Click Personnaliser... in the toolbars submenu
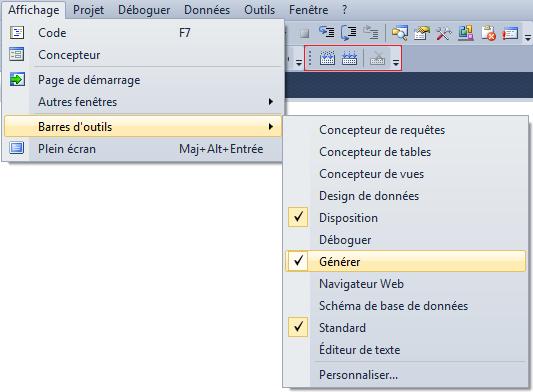 click(x=405, y=375)
